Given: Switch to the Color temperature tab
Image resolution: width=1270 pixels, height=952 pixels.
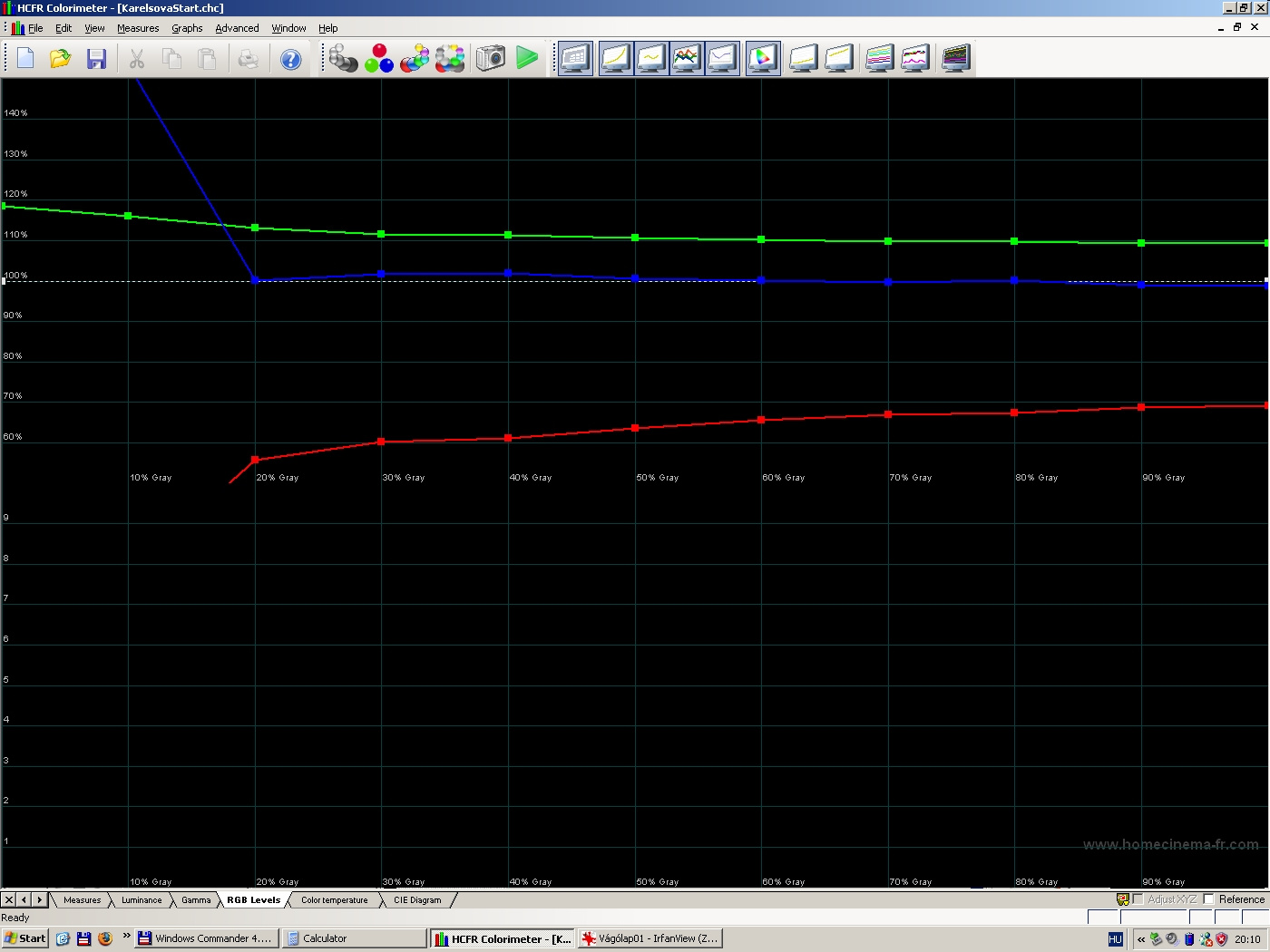Looking at the screenshot, I should [x=335, y=900].
